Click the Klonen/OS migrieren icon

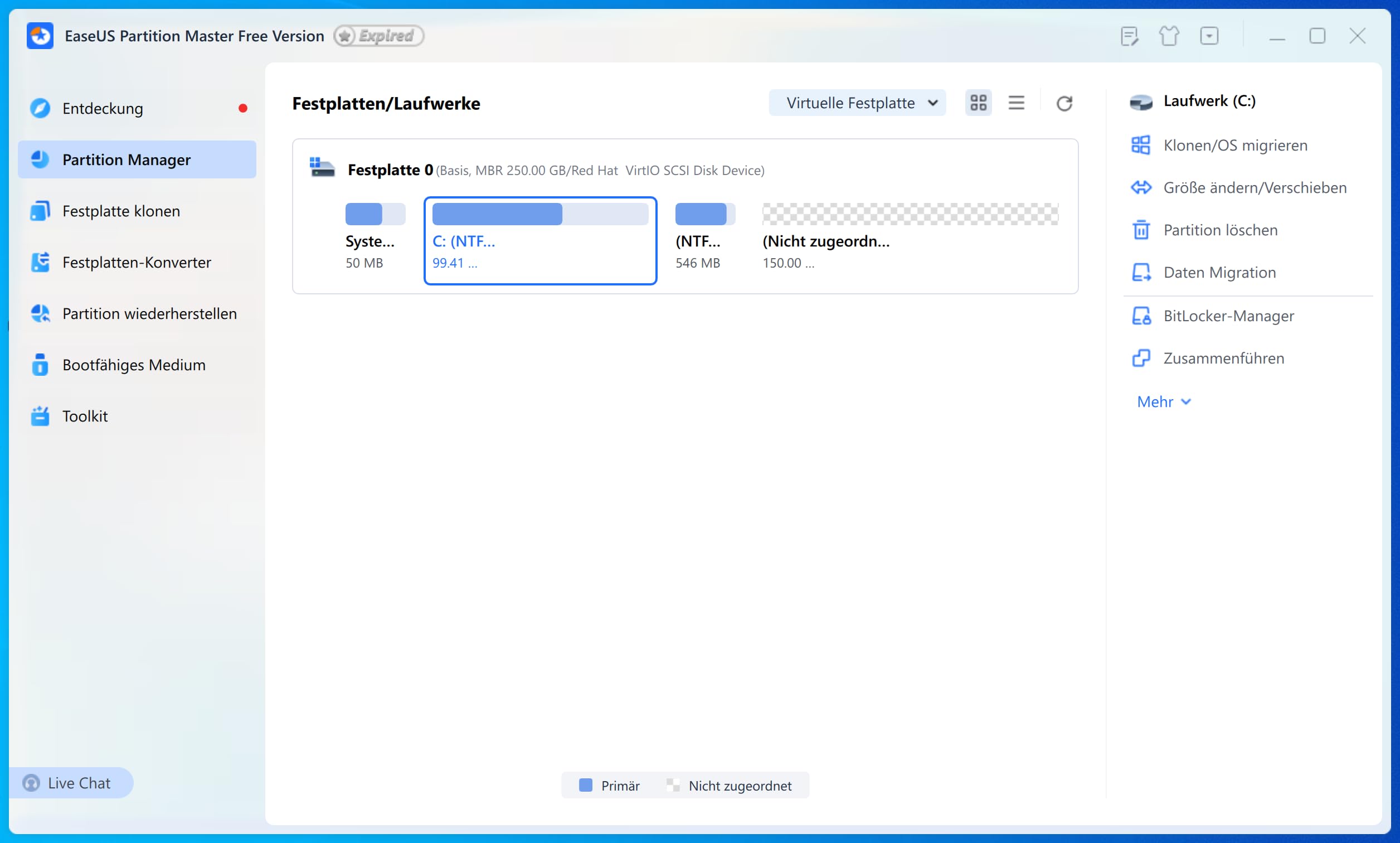point(1141,146)
